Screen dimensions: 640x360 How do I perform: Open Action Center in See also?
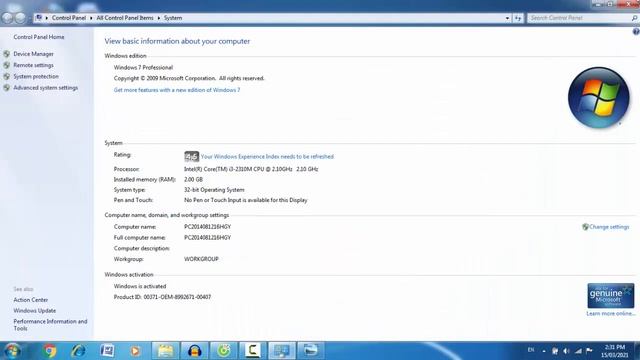31,300
